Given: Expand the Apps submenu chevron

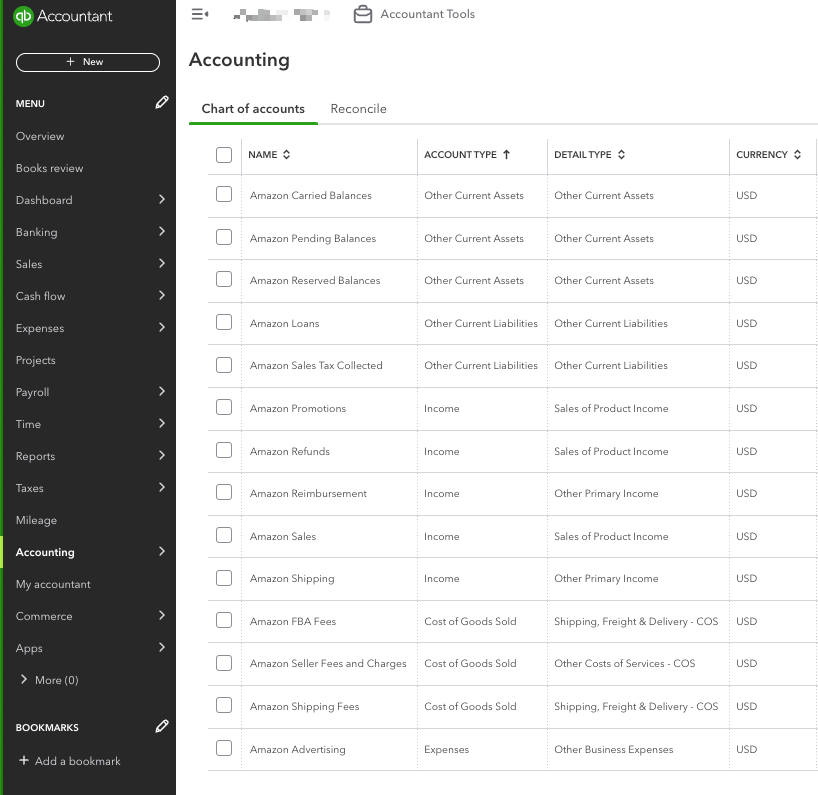Looking at the screenshot, I should click(x=162, y=647).
